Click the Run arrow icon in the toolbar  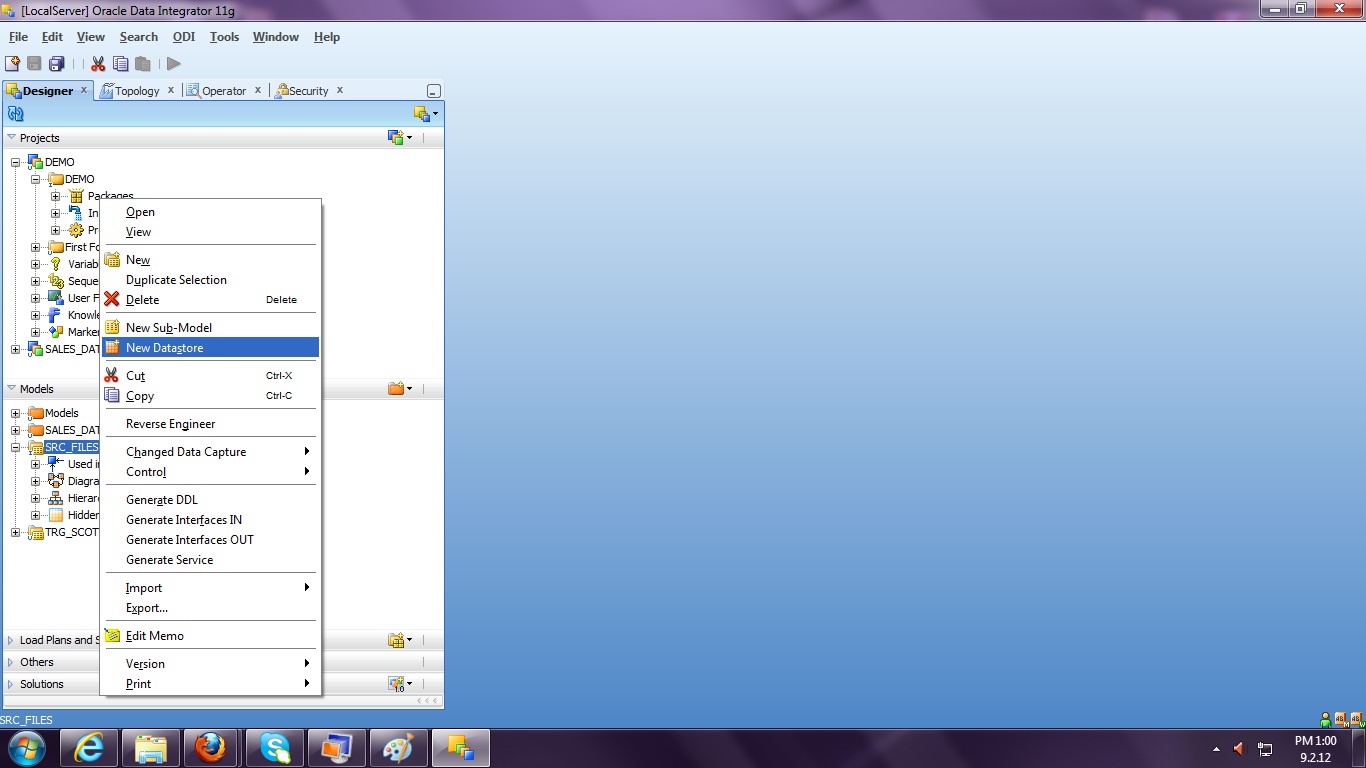174,63
